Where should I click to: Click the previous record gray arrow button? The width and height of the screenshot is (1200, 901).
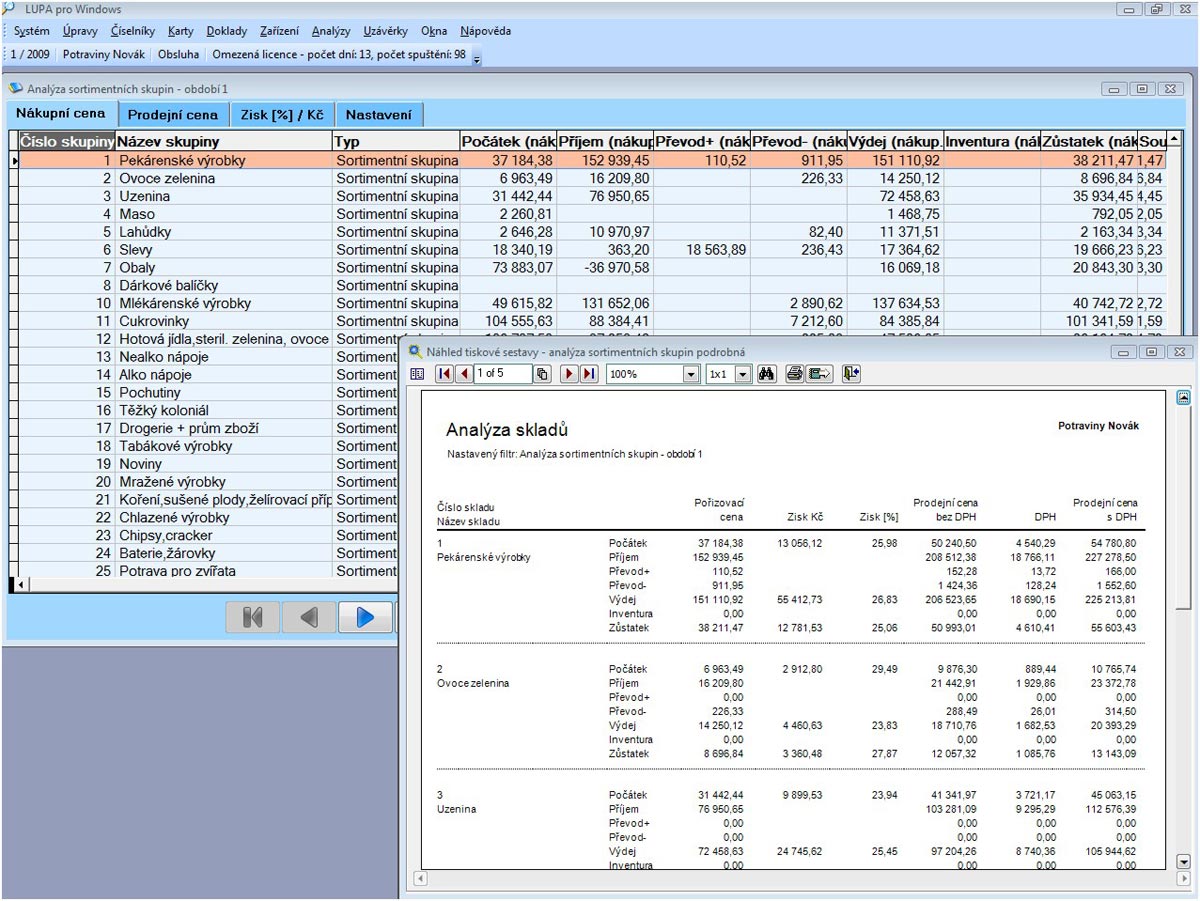click(x=309, y=617)
